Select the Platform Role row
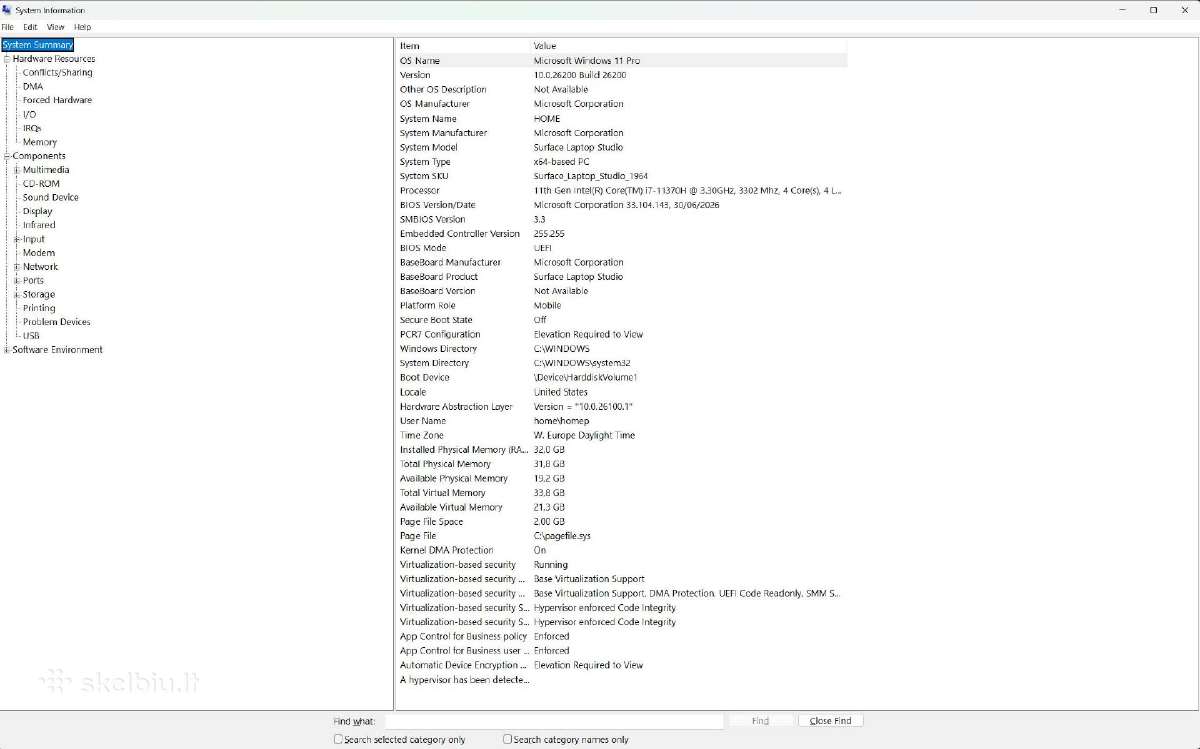 point(622,306)
